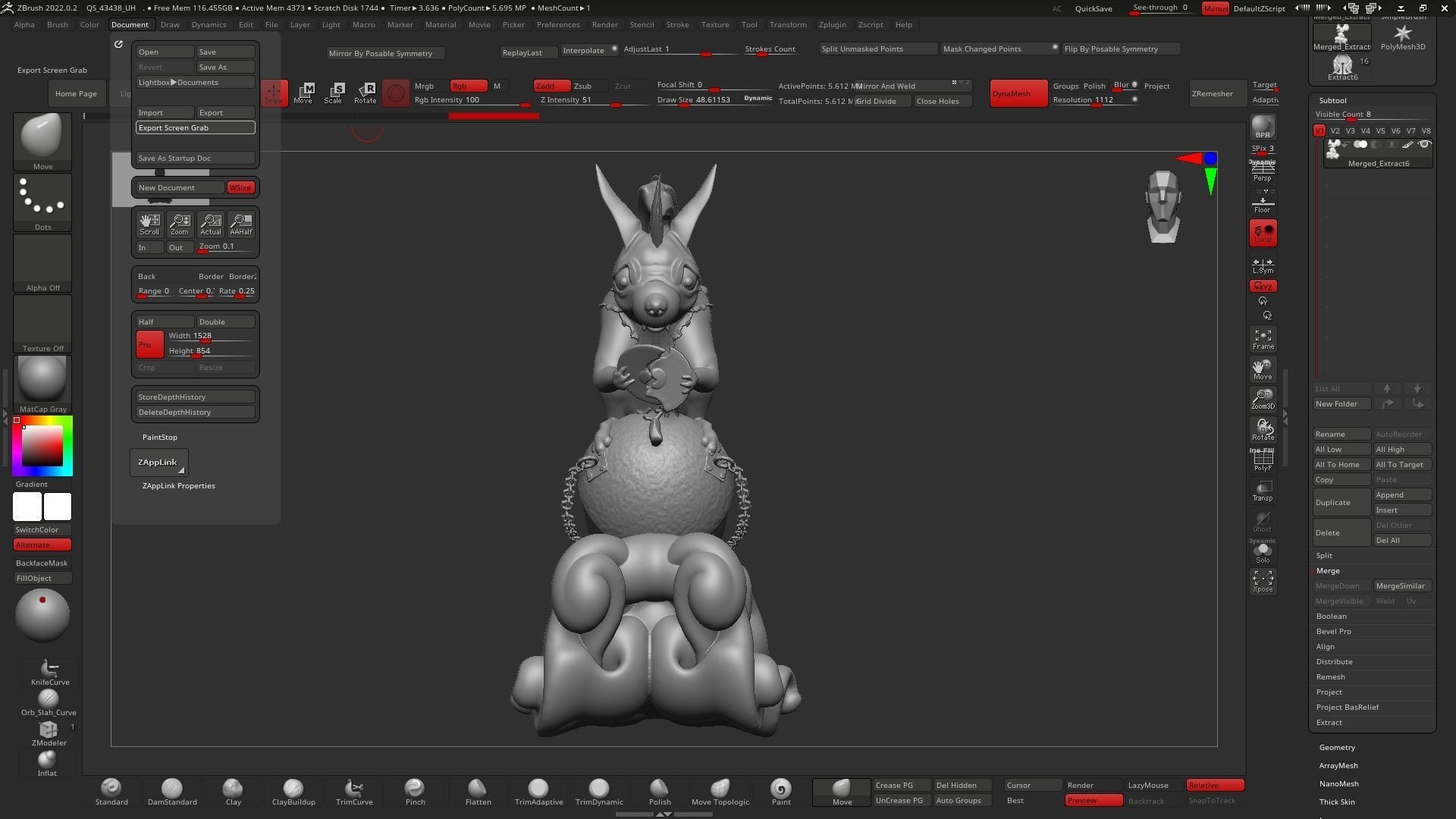This screenshot has width=1456, height=819.
Task: Expand the Extract section
Action: pyautogui.click(x=1329, y=723)
